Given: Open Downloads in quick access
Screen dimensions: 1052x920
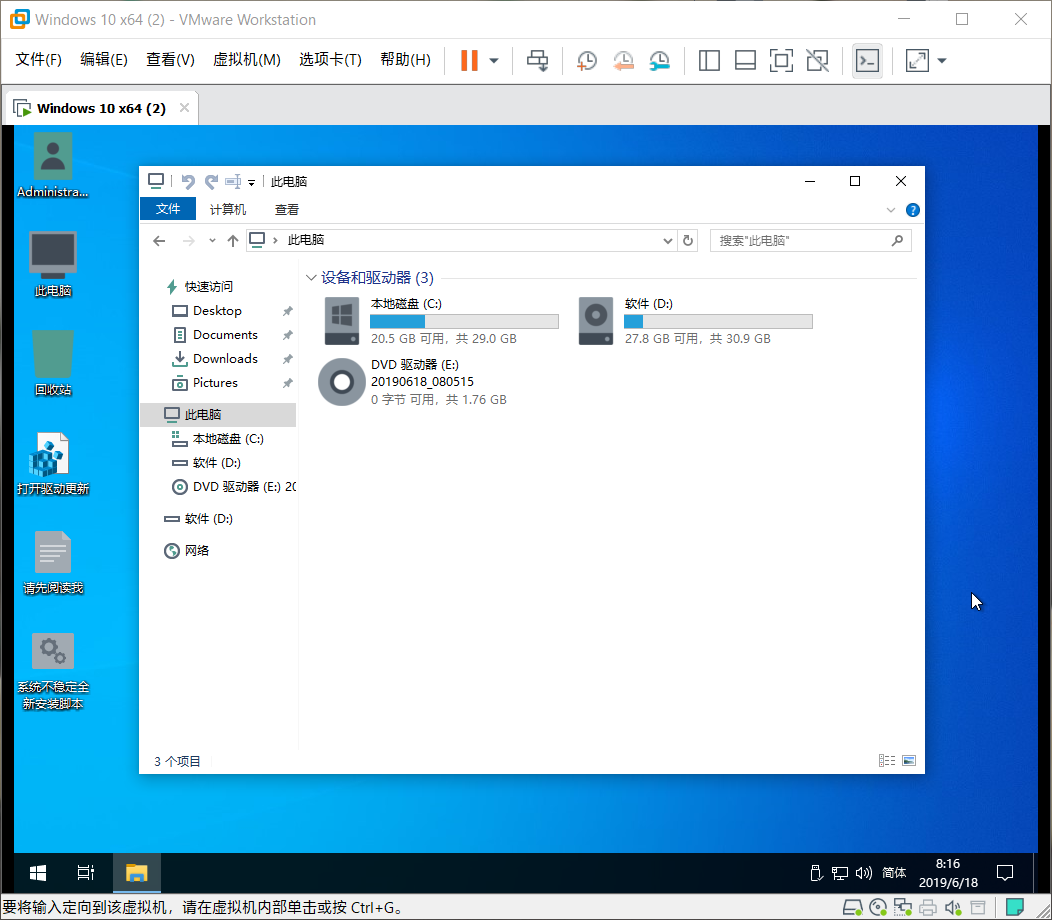Looking at the screenshot, I should click(225, 358).
